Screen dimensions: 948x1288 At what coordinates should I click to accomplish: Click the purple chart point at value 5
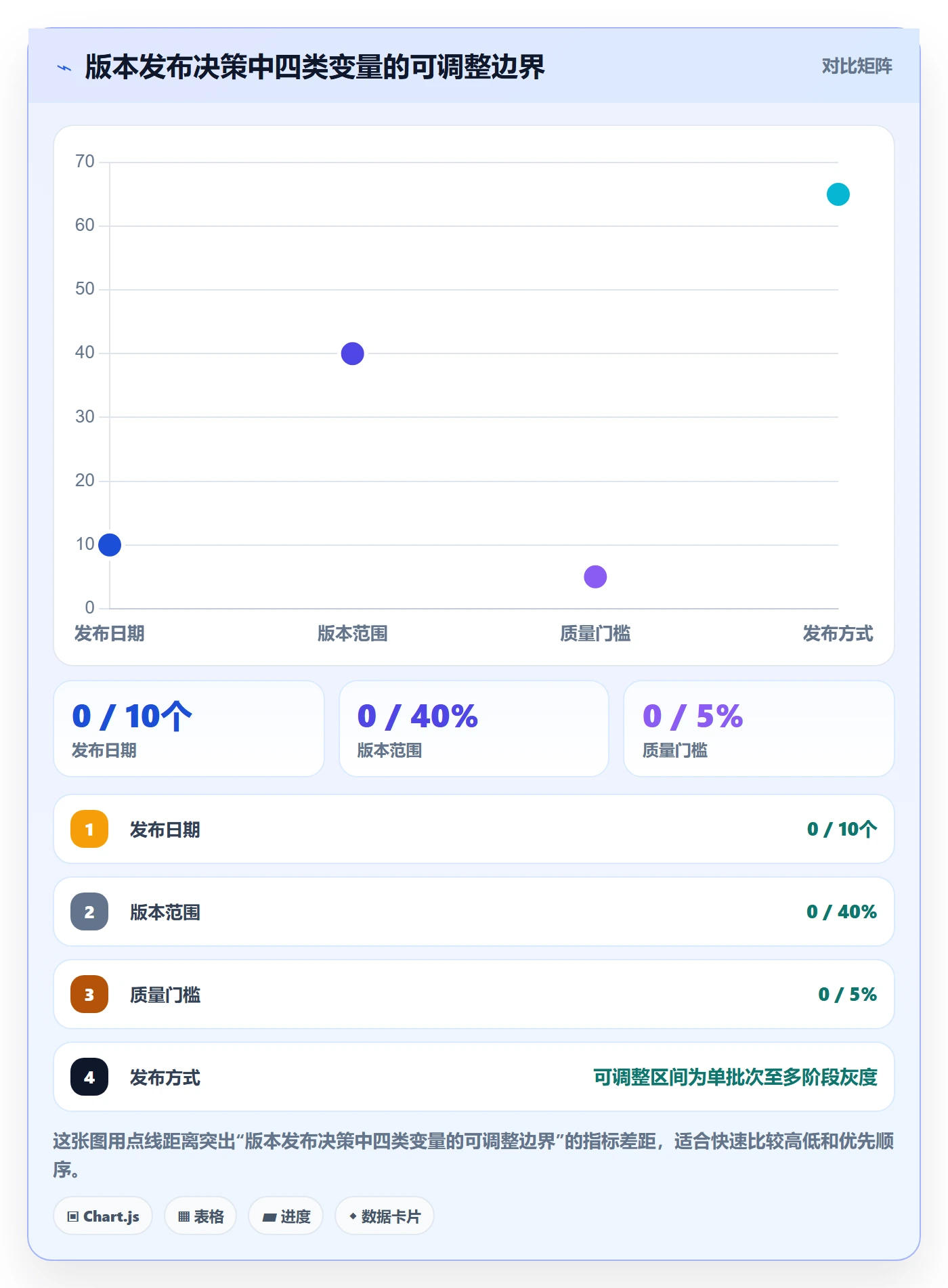595,577
